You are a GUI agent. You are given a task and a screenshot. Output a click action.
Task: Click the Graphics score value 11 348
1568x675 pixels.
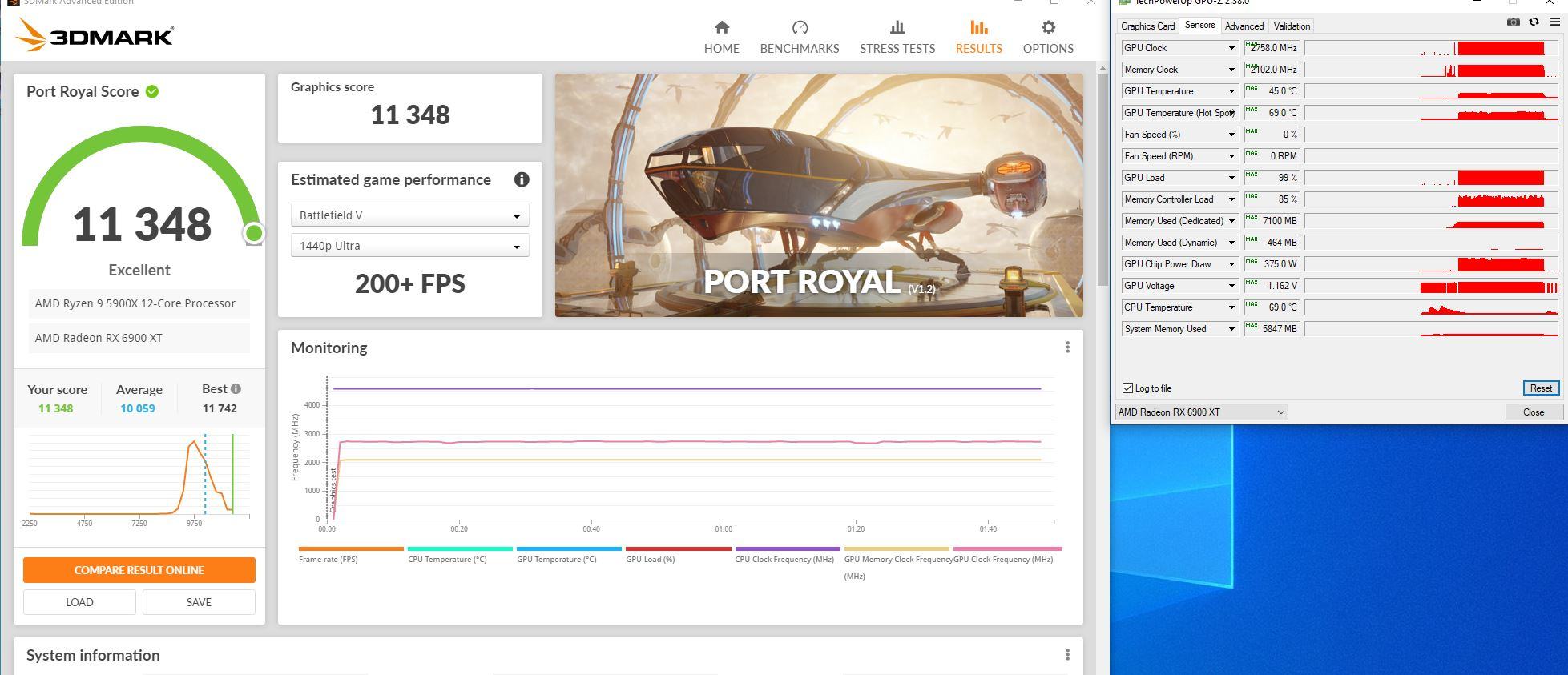(410, 115)
